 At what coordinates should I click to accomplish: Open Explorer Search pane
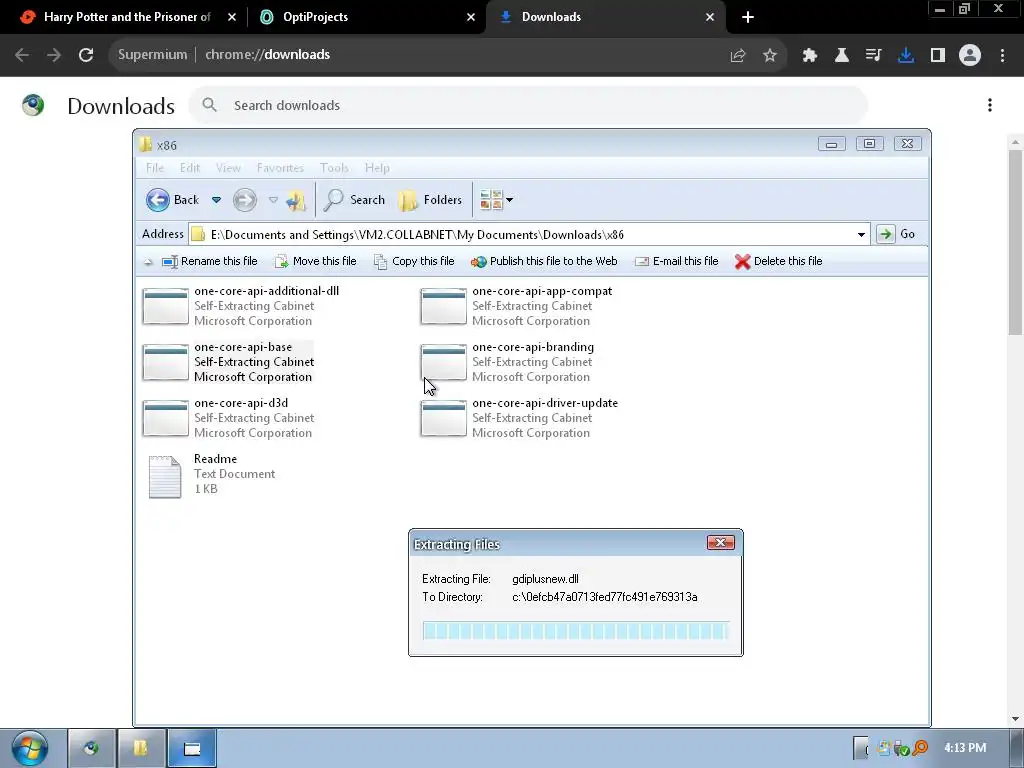[x=354, y=200]
